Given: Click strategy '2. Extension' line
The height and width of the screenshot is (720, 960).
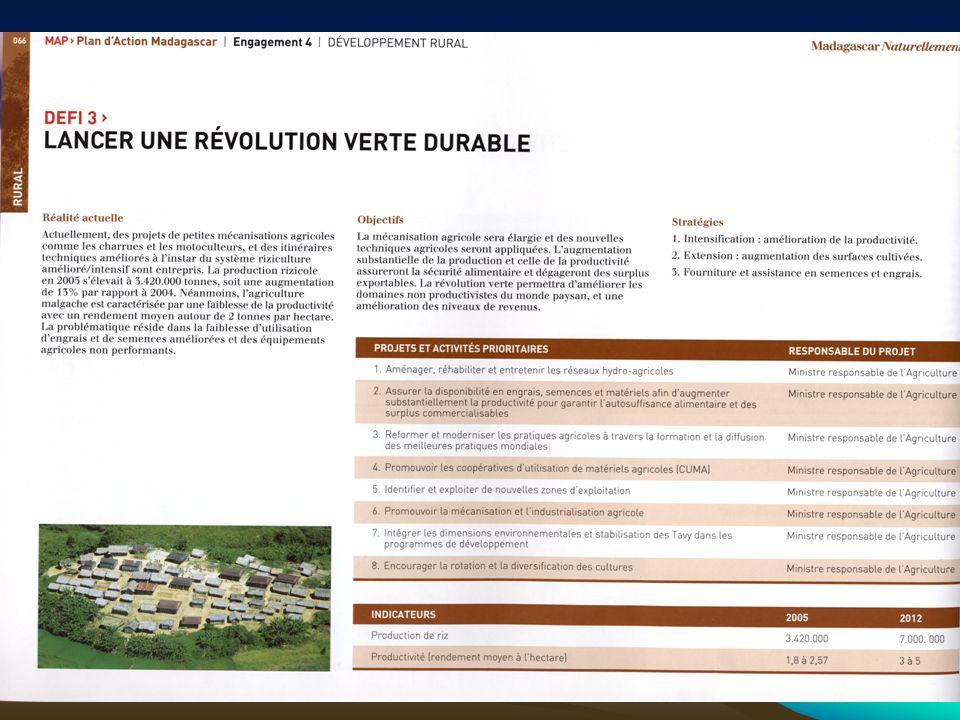Looking at the screenshot, I should [x=797, y=256].
